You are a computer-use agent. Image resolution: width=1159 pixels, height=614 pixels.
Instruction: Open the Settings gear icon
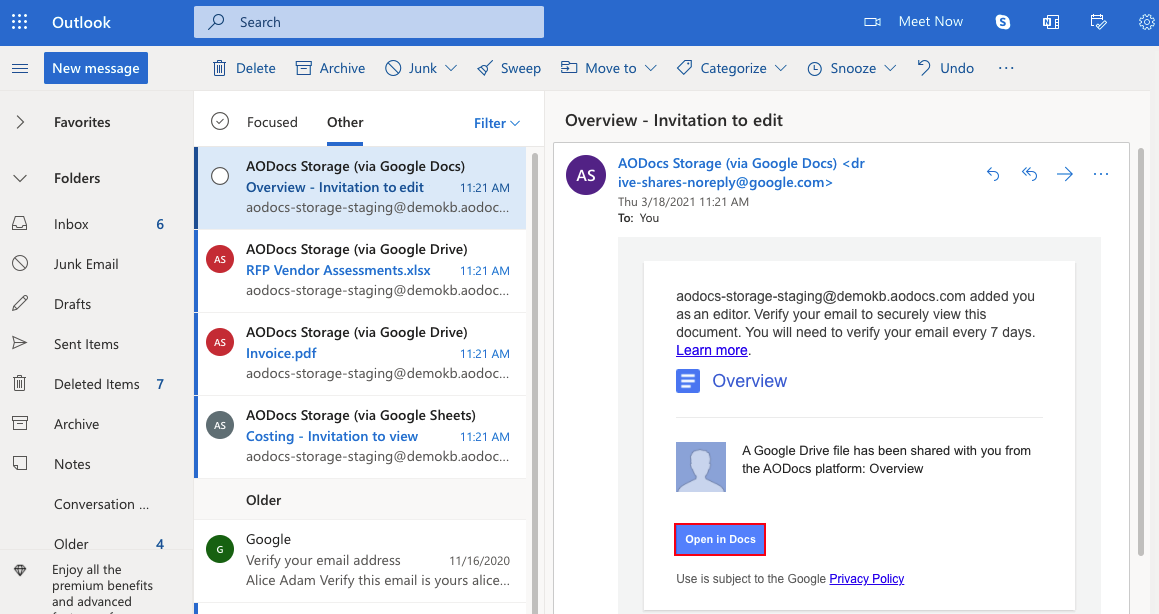click(x=1147, y=22)
